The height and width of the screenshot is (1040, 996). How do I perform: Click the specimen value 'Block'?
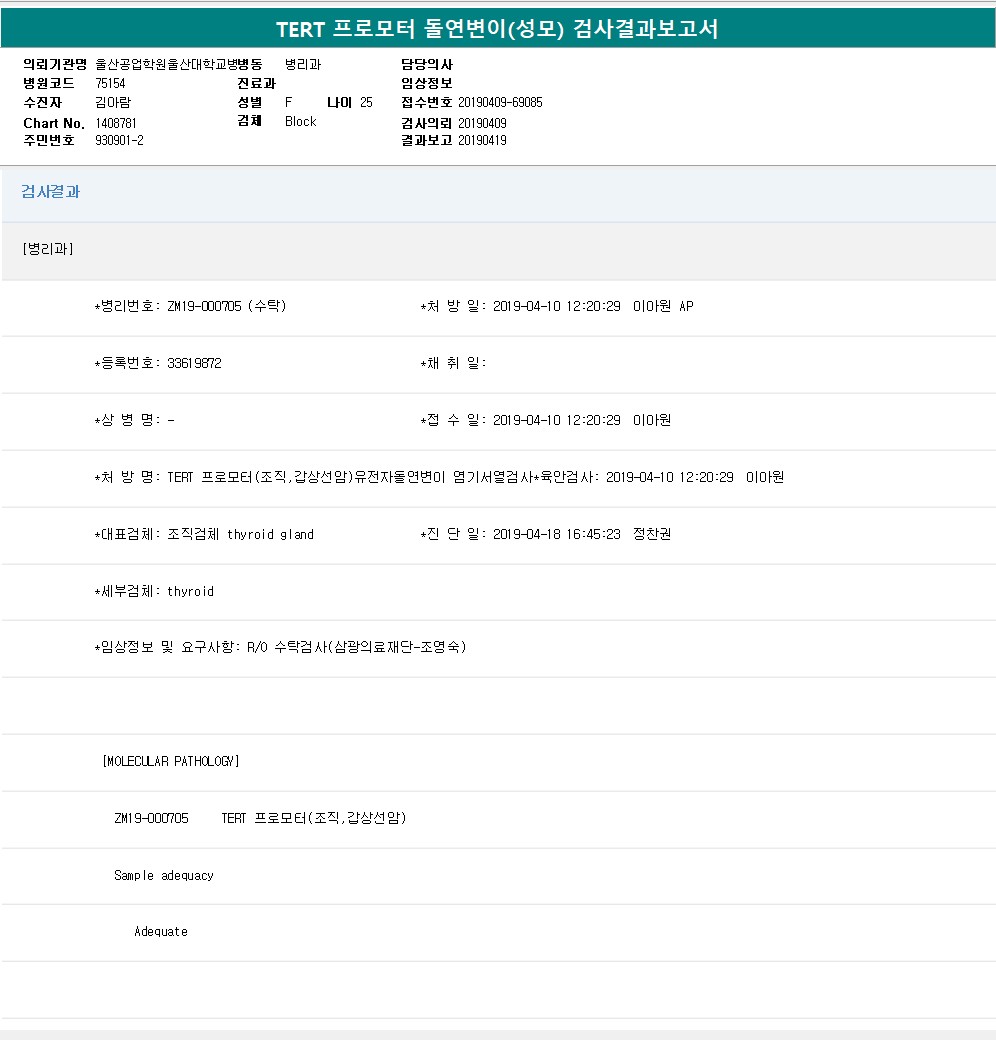click(x=300, y=121)
